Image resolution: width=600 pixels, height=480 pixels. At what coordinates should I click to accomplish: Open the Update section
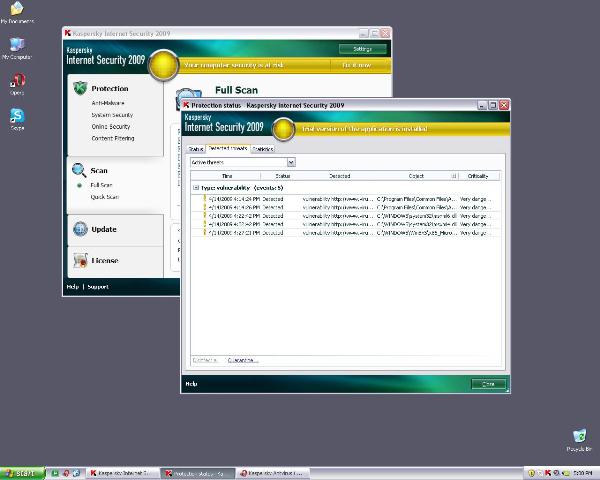pyautogui.click(x=104, y=229)
